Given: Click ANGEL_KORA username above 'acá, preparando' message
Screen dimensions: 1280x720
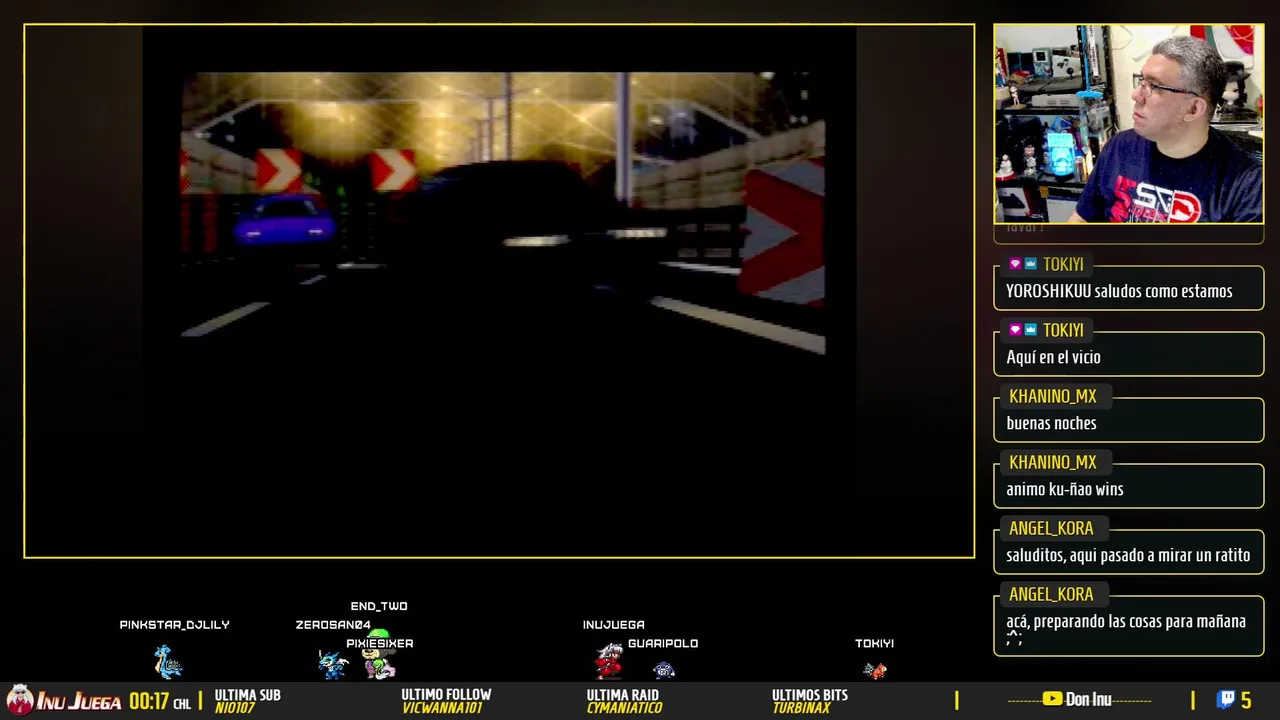Looking at the screenshot, I should coord(1051,594).
